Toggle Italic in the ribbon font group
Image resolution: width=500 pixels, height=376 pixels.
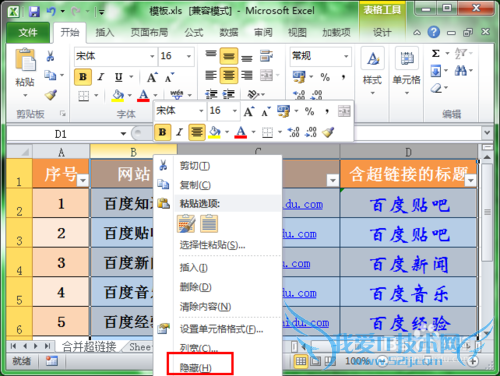[x=101, y=77]
